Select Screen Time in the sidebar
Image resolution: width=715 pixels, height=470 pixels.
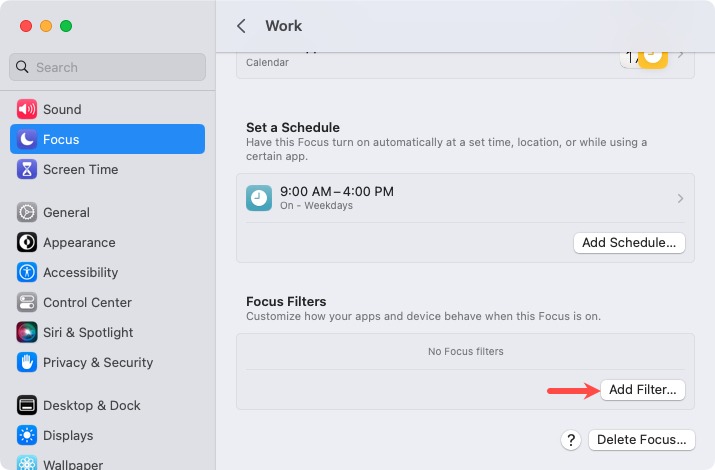[107, 169]
